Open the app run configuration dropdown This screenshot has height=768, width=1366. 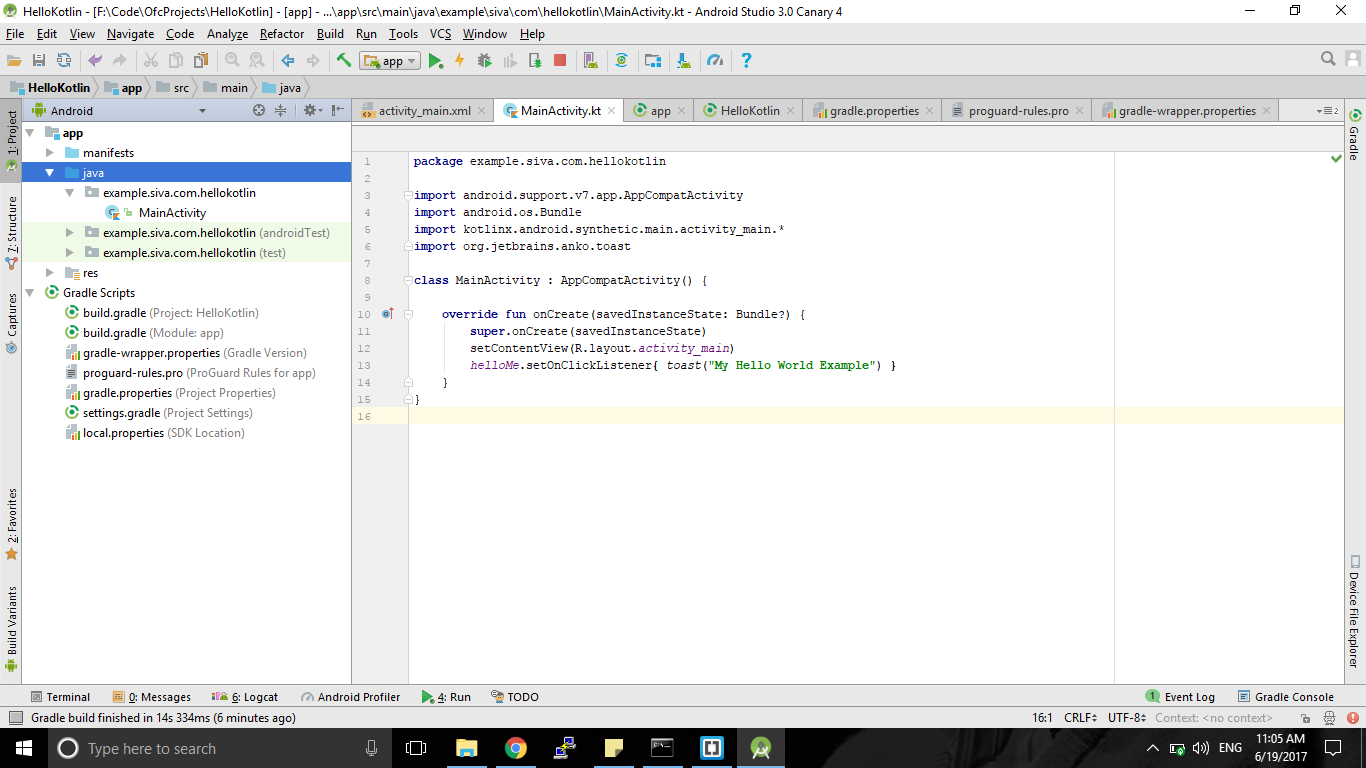pyautogui.click(x=391, y=60)
